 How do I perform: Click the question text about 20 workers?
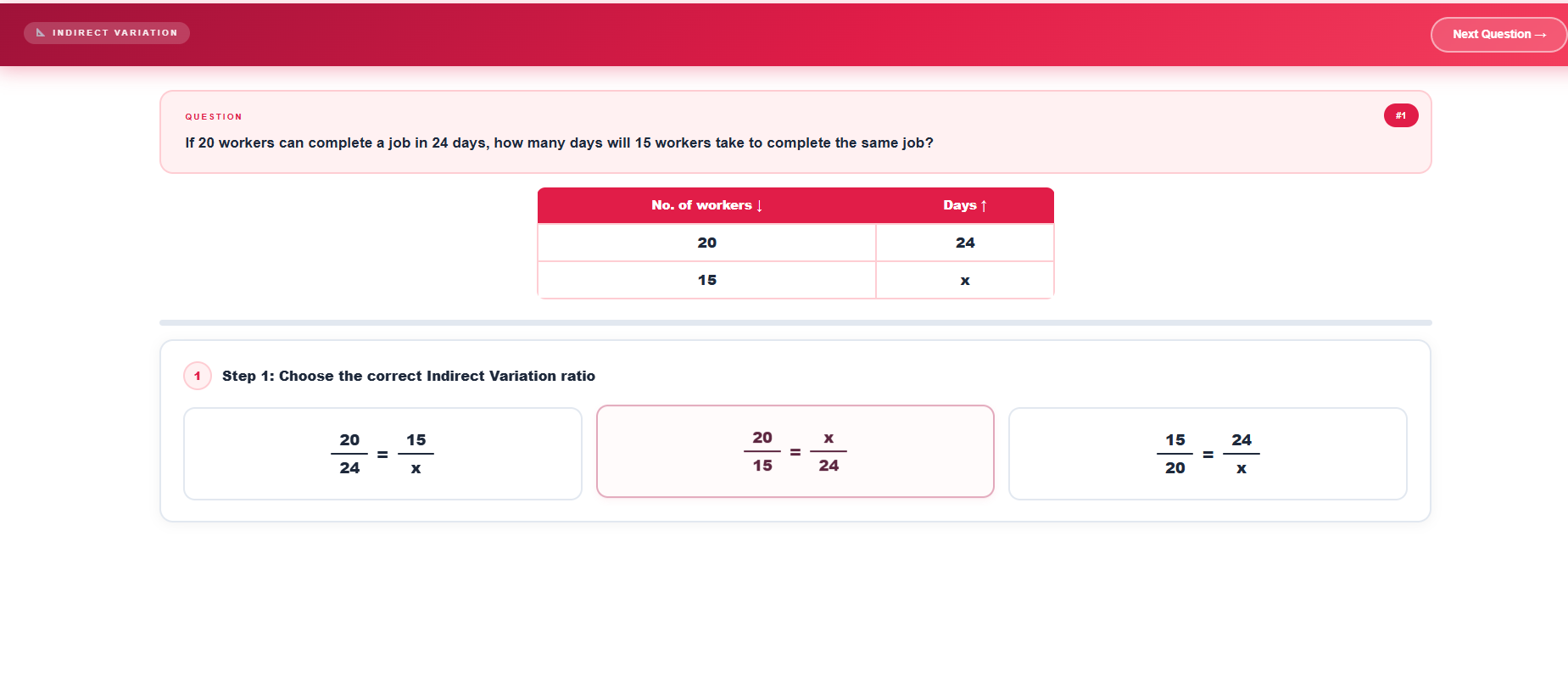pyautogui.click(x=559, y=142)
